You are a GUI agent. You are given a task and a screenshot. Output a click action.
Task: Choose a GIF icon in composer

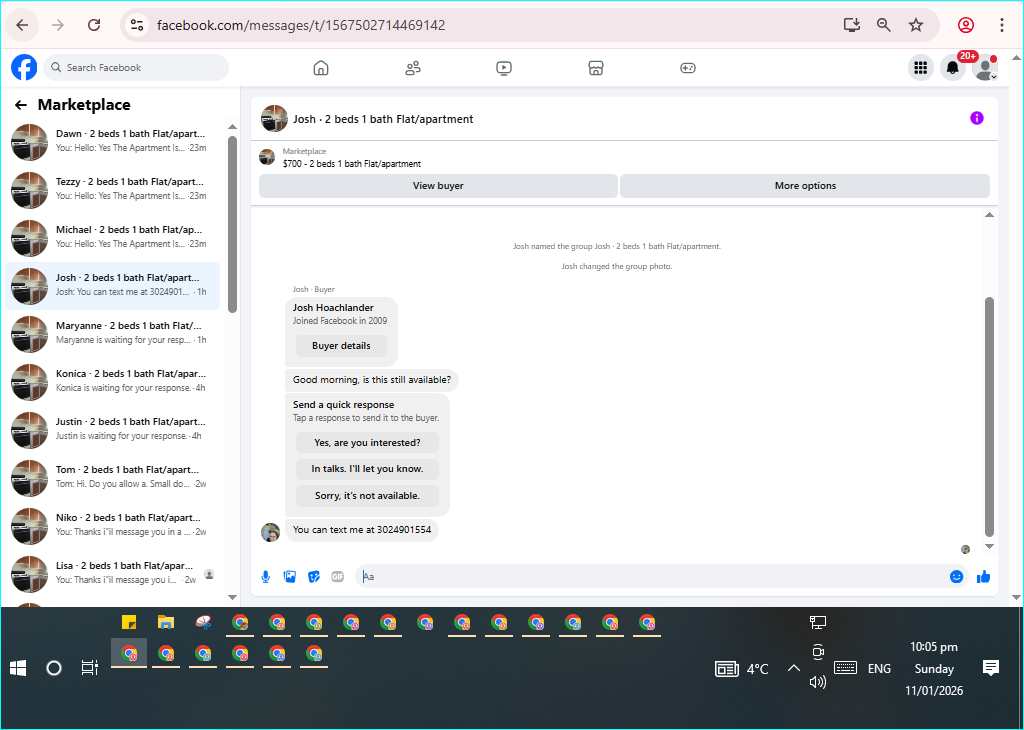[338, 577]
